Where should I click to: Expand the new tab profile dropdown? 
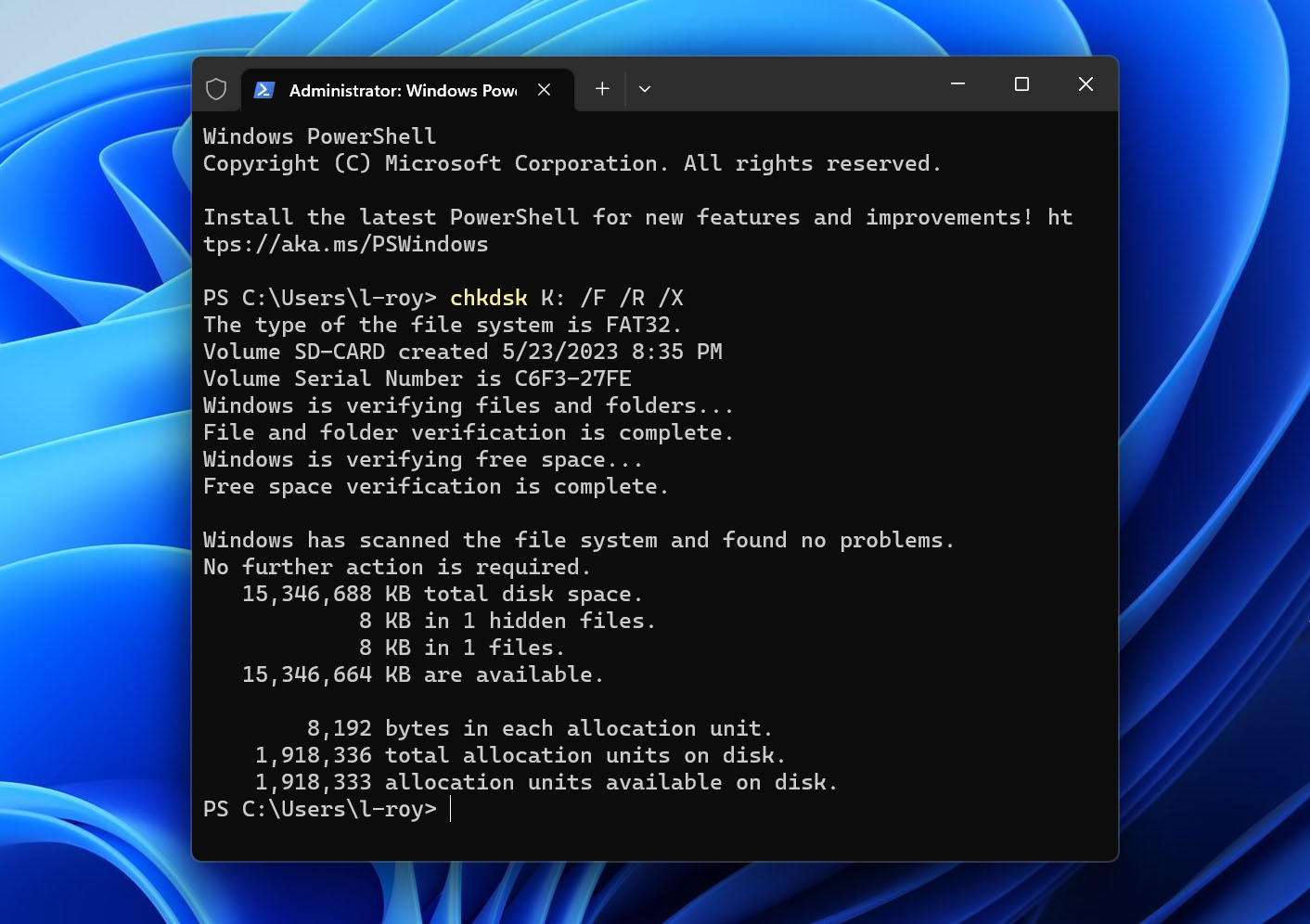coord(645,89)
